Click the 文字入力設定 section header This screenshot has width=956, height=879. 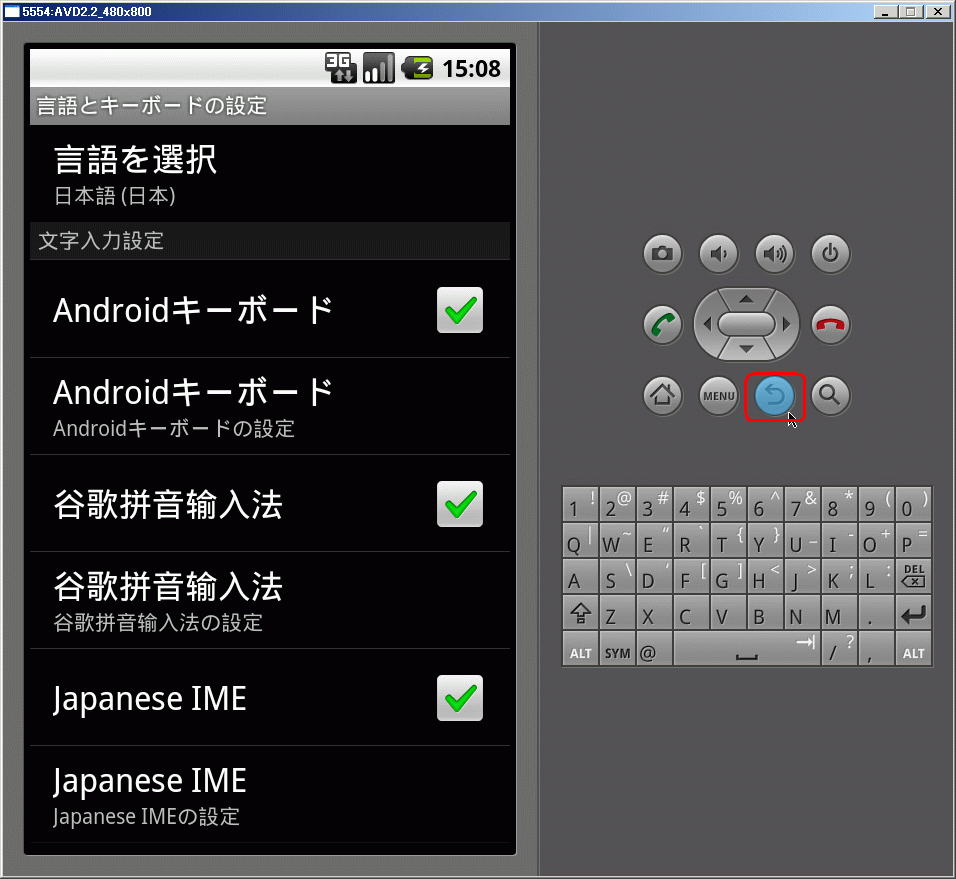point(270,241)
